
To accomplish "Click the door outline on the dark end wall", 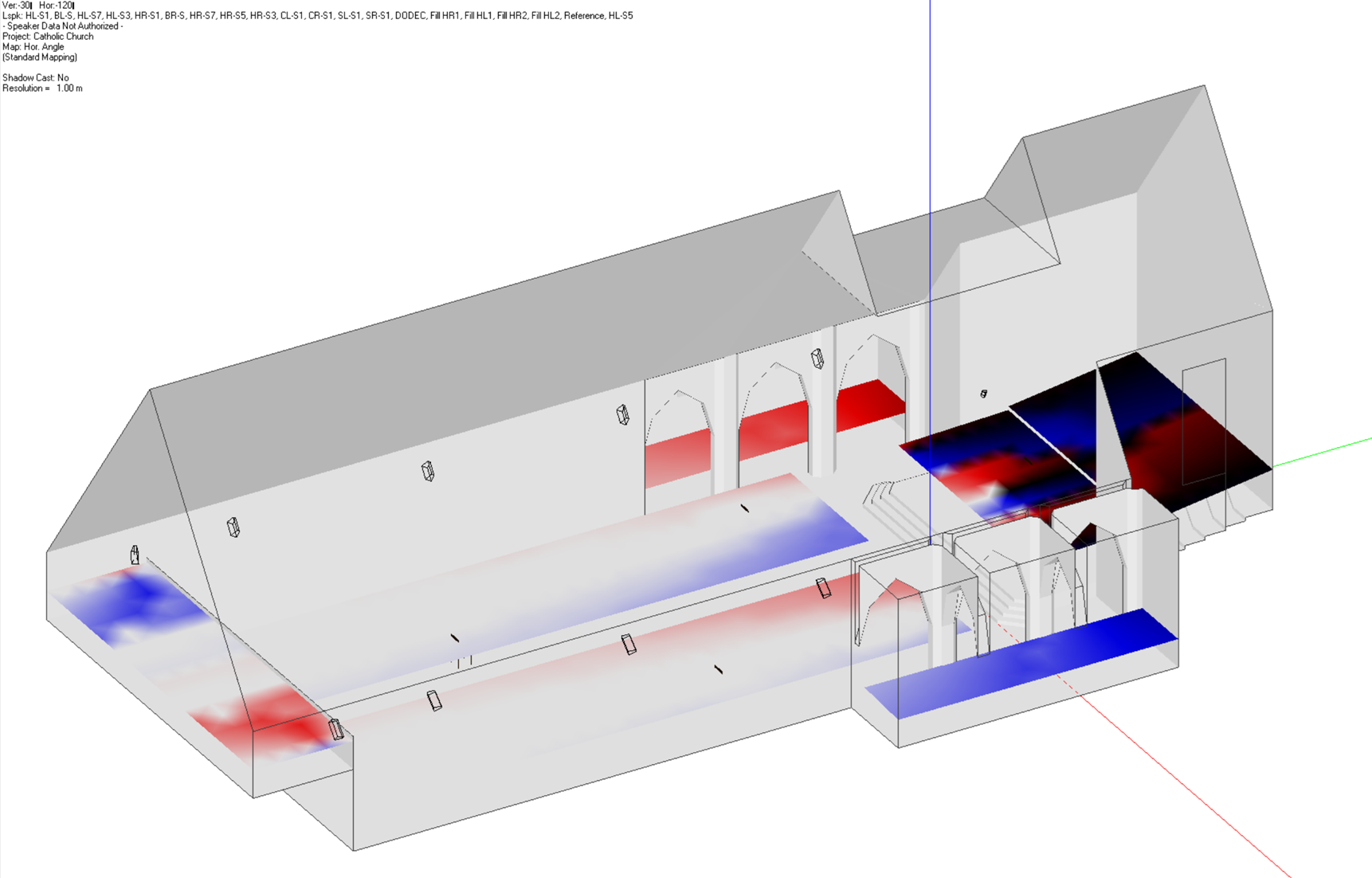I will click(x=1204, y=421).
